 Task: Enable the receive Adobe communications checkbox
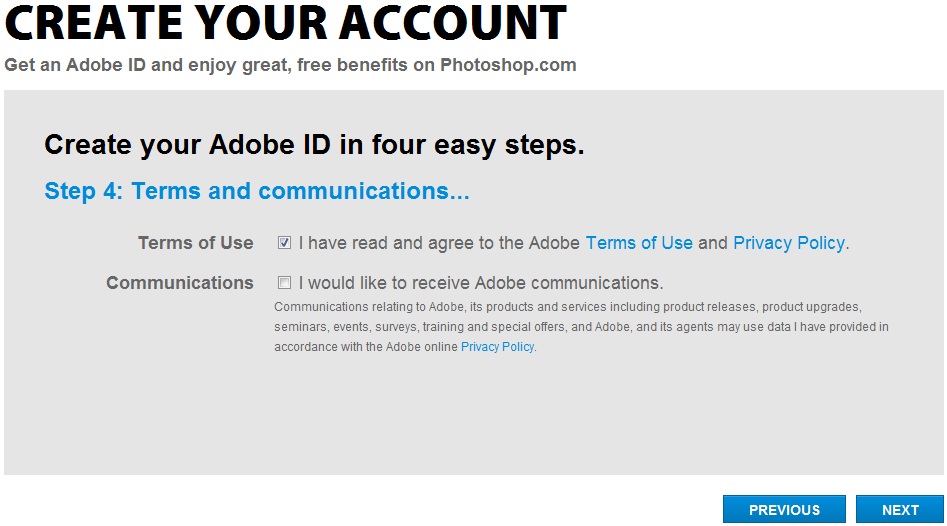(x=284, y=283)
